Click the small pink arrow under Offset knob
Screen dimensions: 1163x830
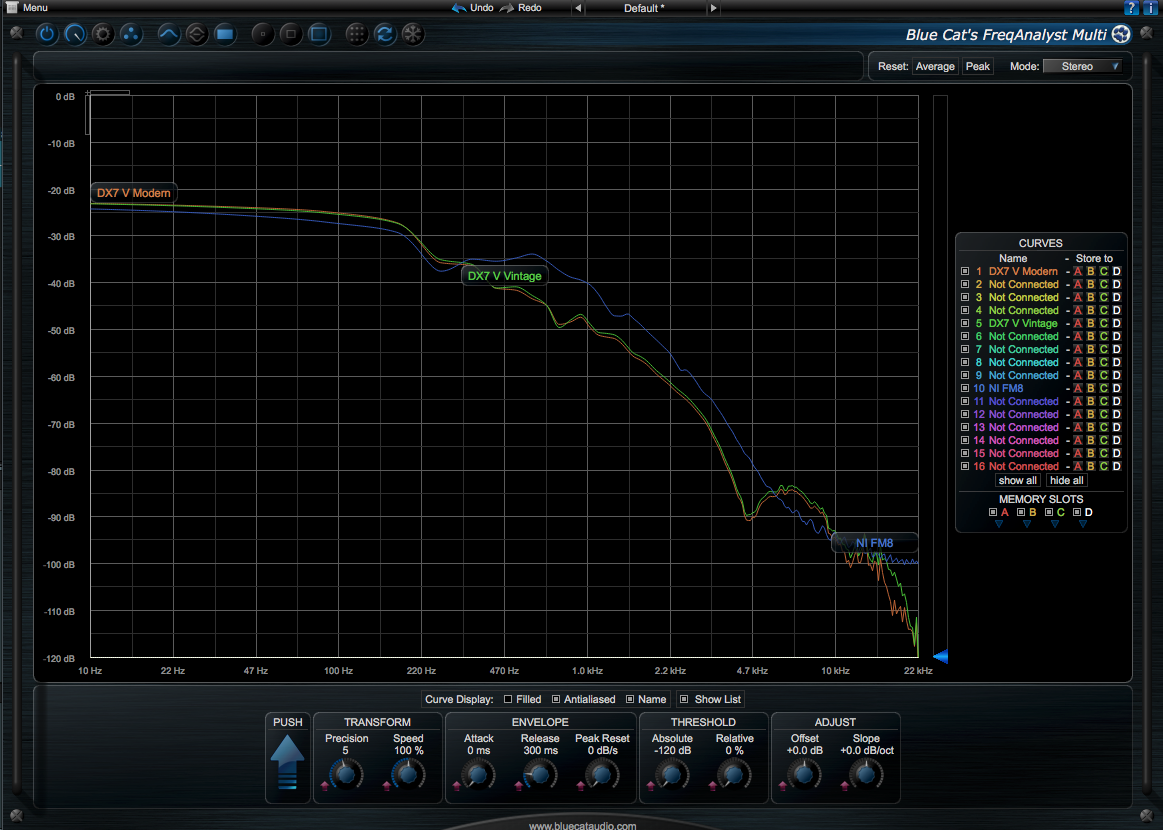click(x=783, y=785)
